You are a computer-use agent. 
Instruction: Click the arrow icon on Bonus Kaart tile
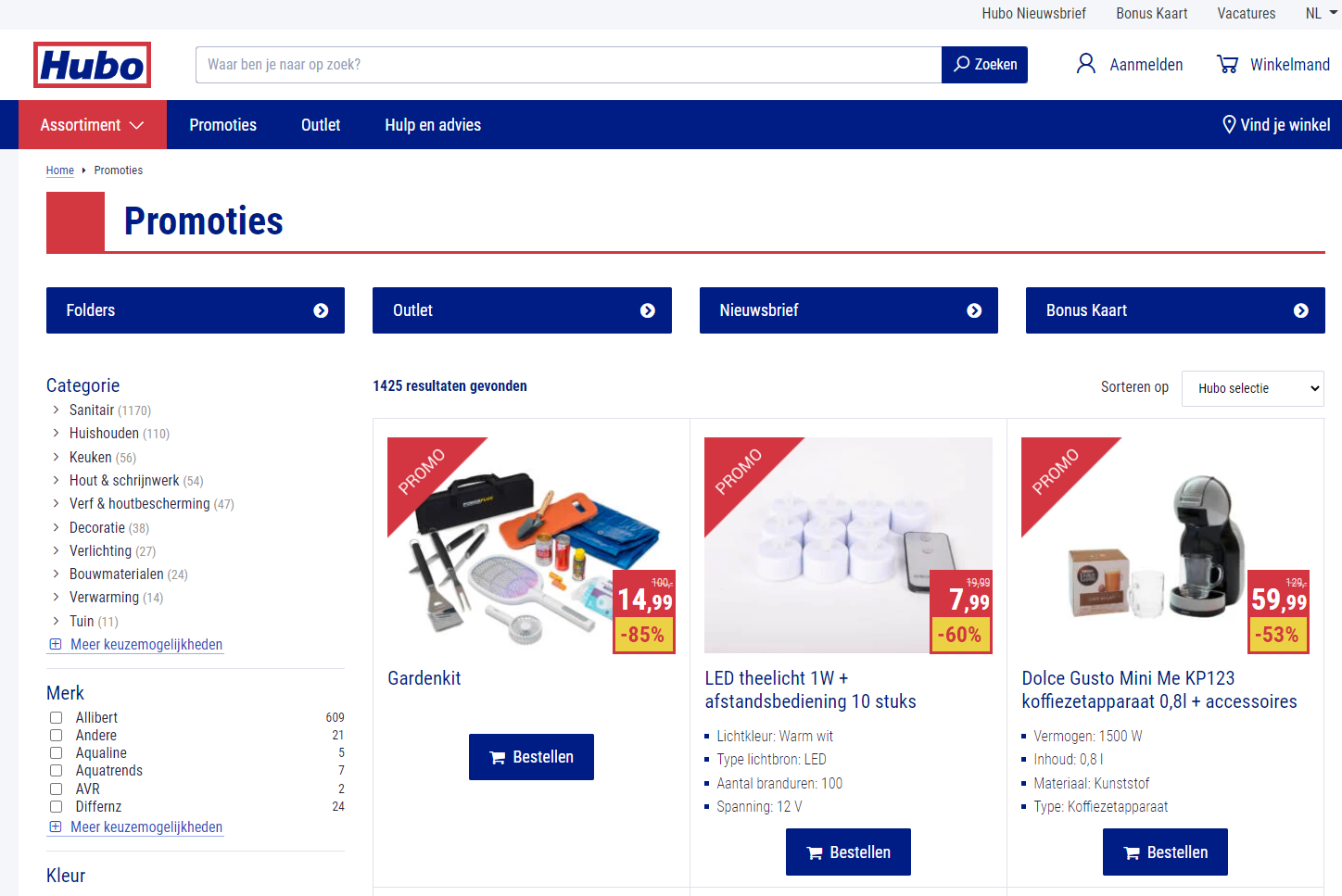coord(1301,310)
